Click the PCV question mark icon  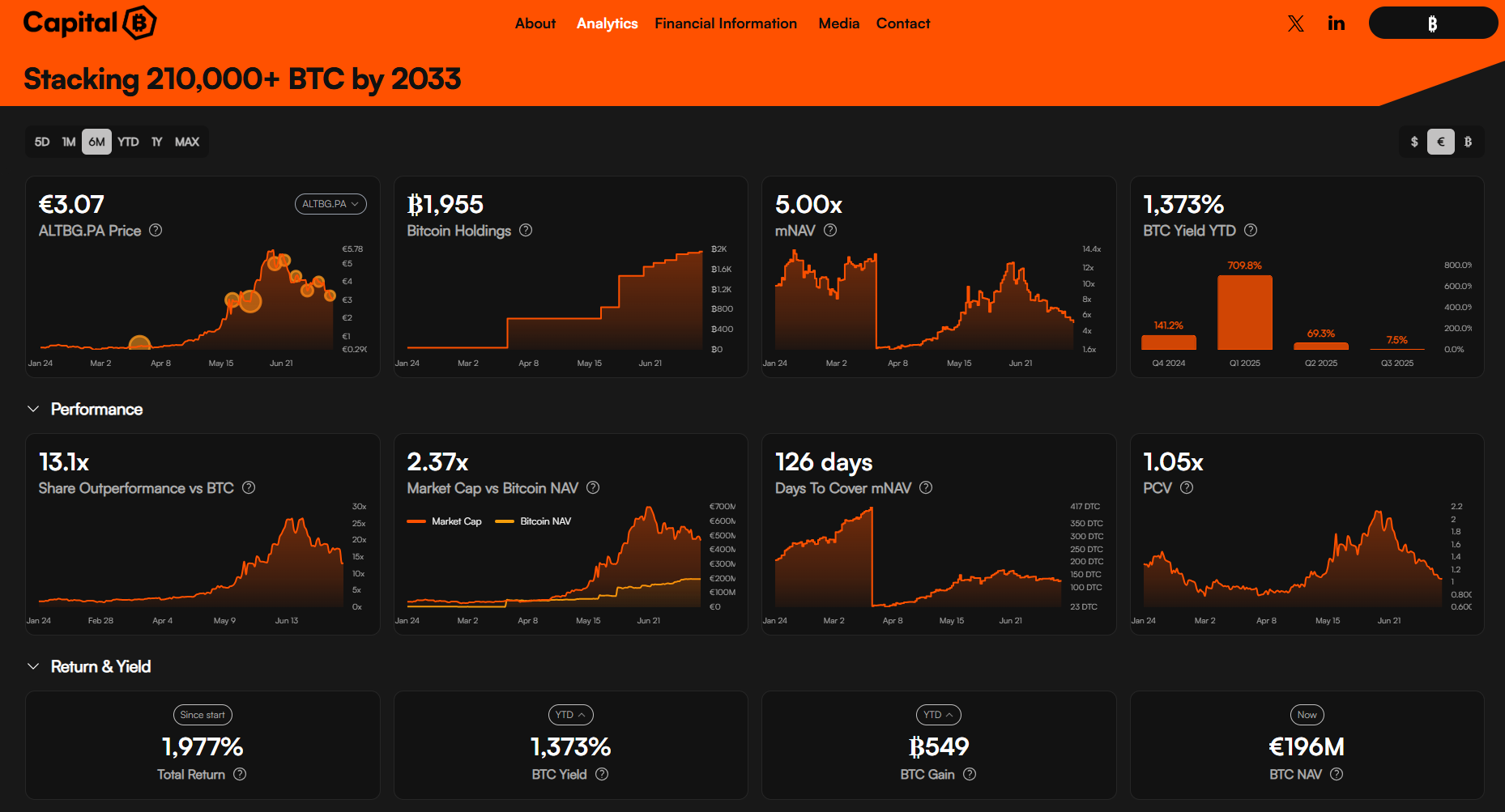click(x=1187, y=488)
